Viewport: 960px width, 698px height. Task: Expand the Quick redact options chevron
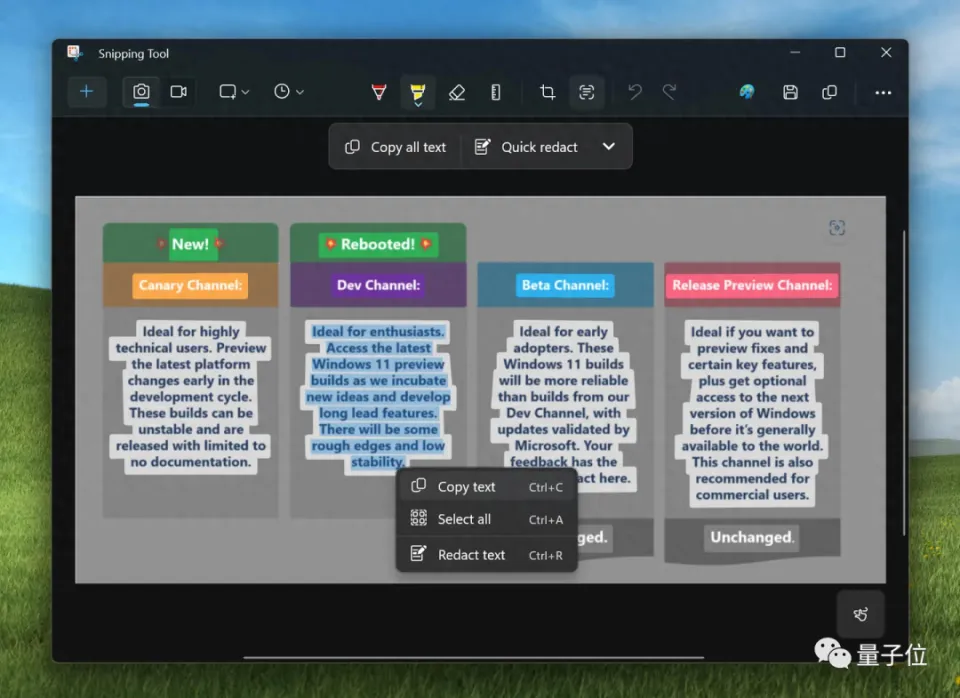(x=608, y=147)
